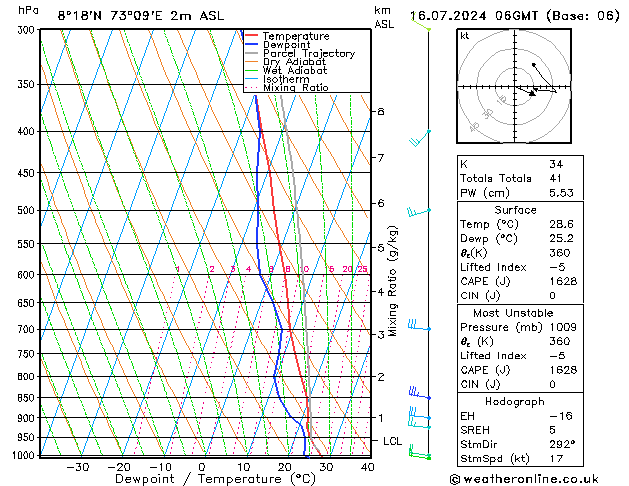Click the surface Dewp value "25.2"
Viewport: 629px width, 486px height.
point(561,239)
